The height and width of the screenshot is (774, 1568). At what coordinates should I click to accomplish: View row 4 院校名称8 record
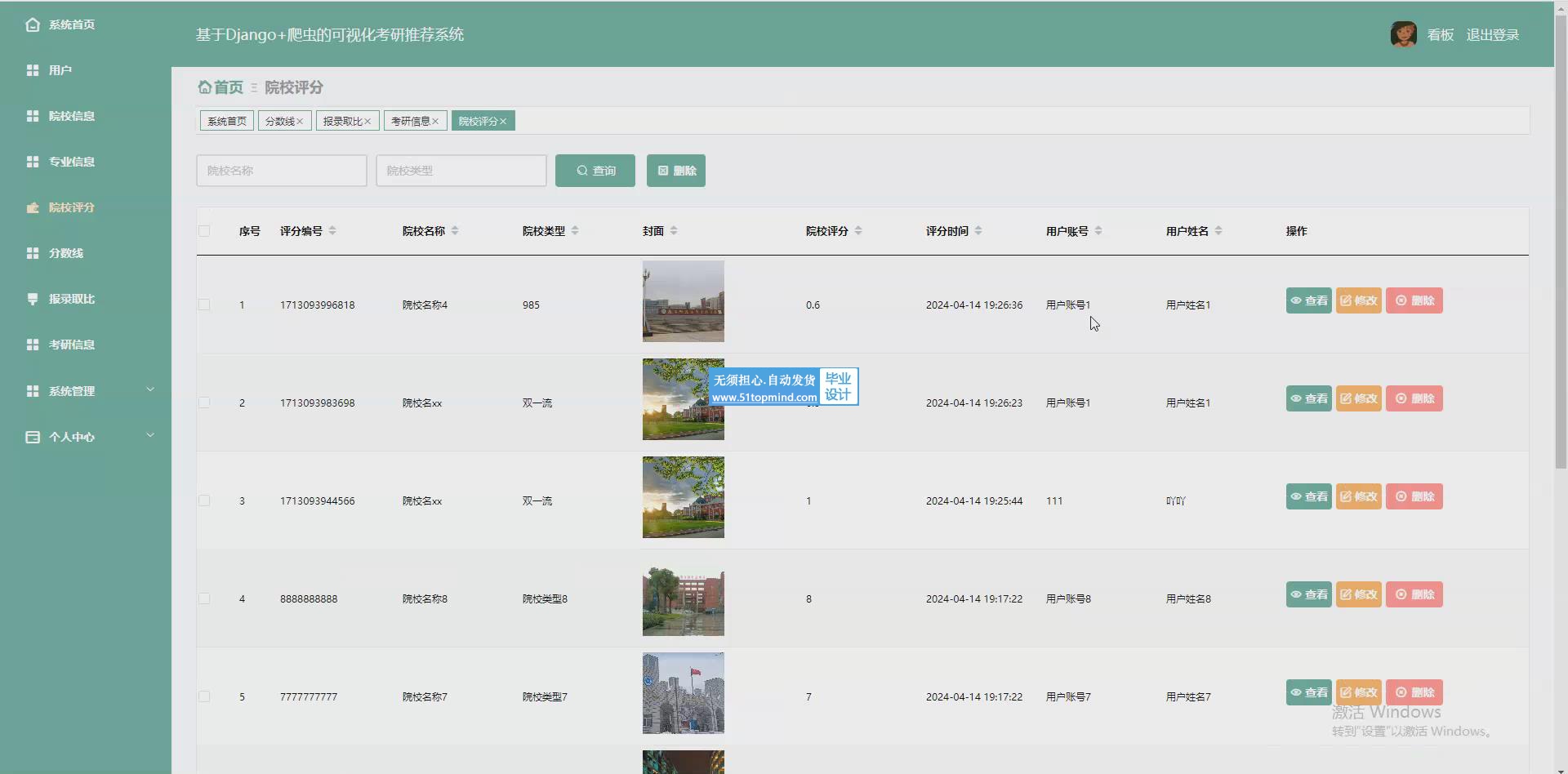tap(1309, 594)
